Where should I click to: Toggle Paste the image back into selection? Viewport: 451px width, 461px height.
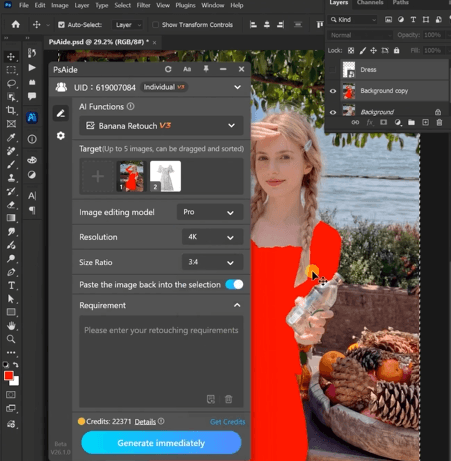pos(234,284)
